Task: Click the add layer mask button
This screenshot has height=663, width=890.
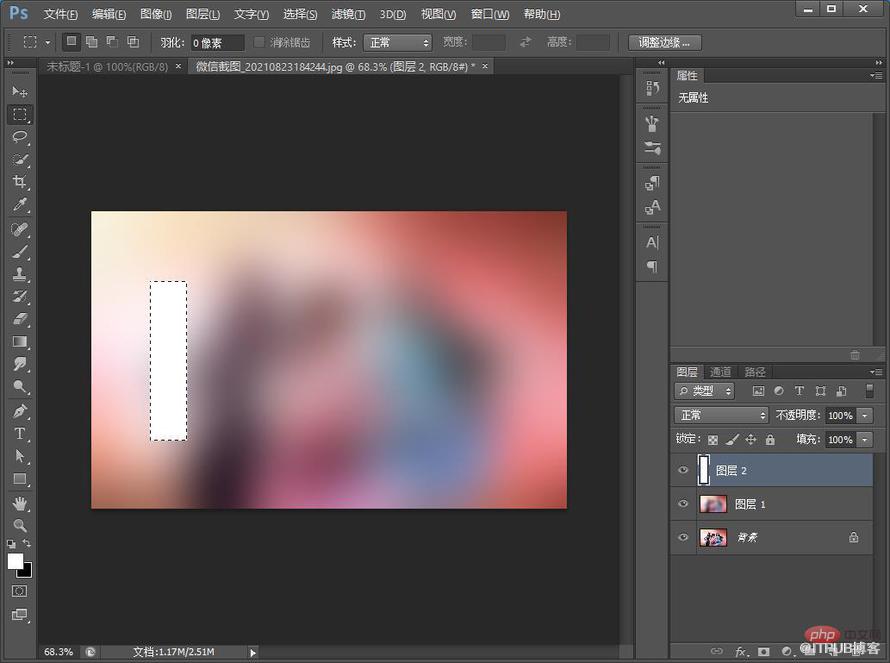Action: point(763,652)
